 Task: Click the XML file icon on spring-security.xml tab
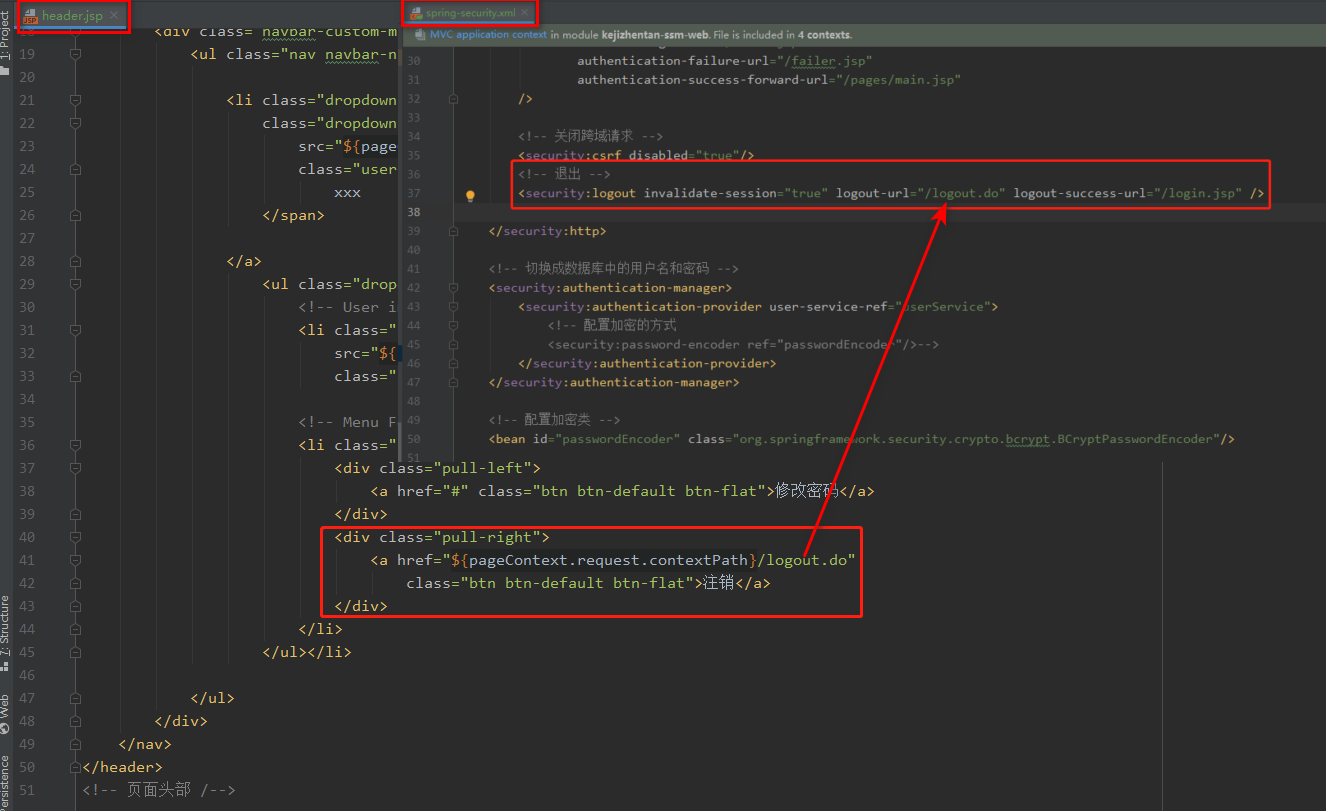coord(416,14)
